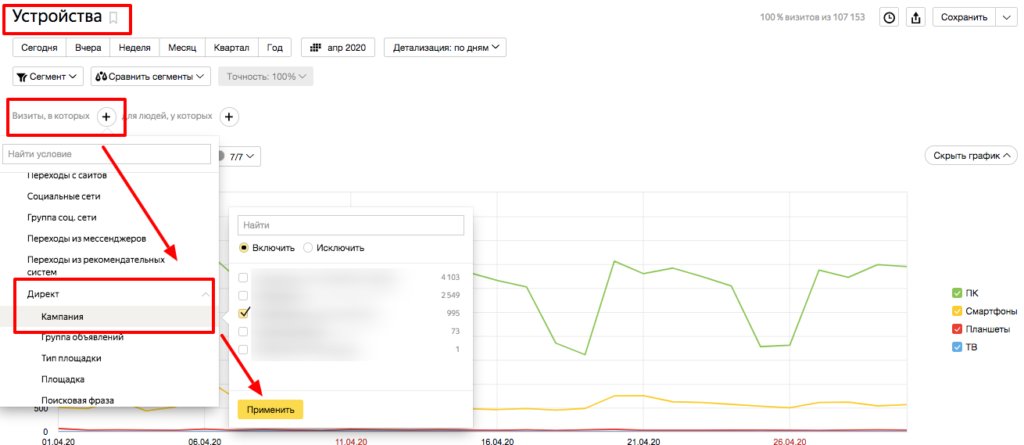Choose Переходы с сайтов condition
This screenshot has width=1024, height=445.
[x=67, y=175]
